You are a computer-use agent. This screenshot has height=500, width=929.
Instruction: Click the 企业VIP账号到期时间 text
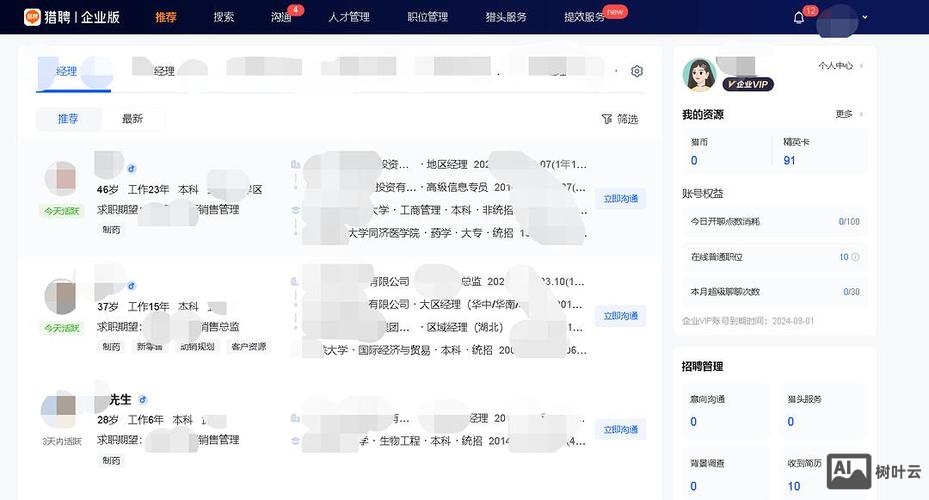point(748,321)
